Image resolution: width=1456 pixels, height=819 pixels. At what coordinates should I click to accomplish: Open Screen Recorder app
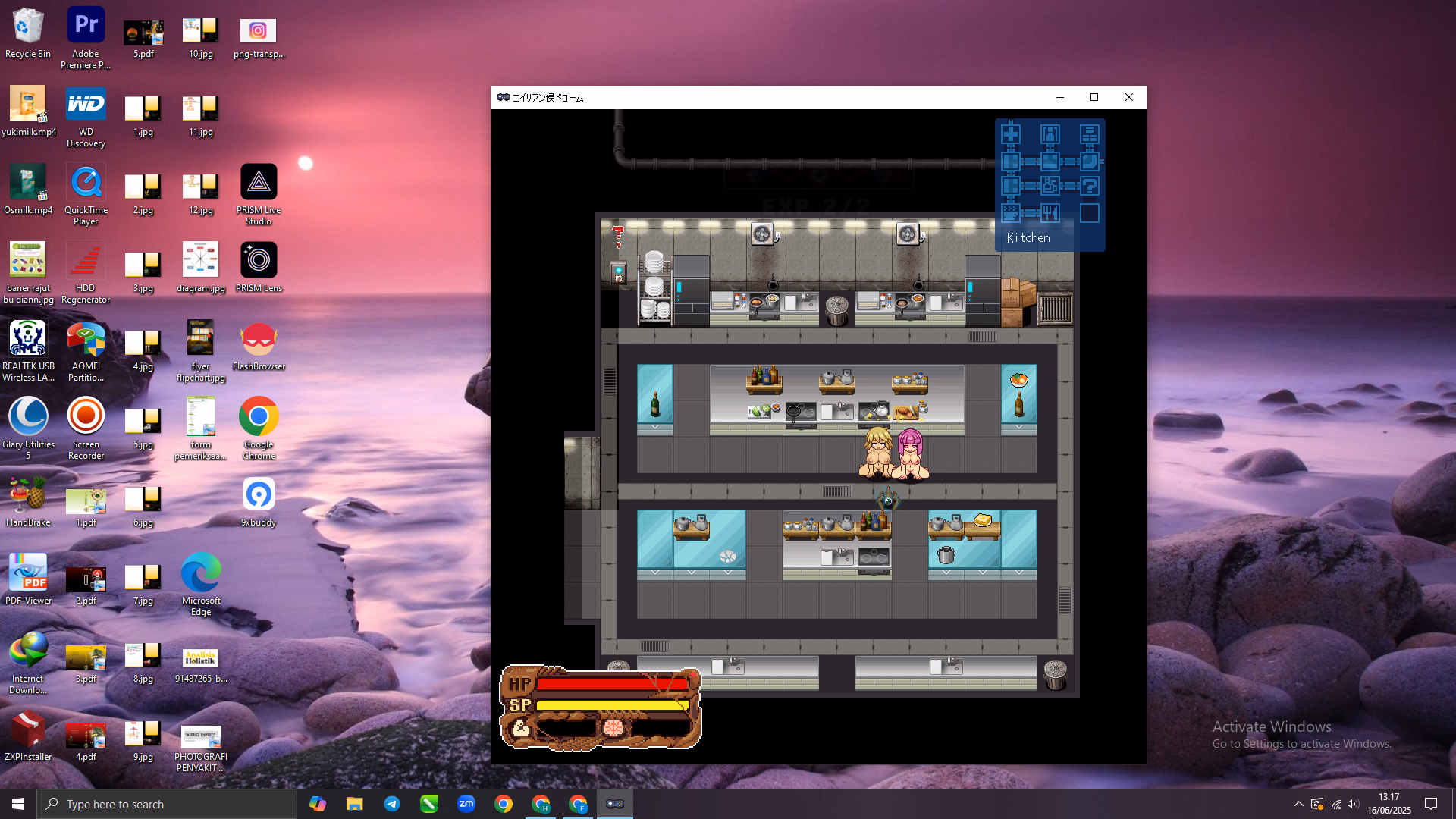pos(86,429)
